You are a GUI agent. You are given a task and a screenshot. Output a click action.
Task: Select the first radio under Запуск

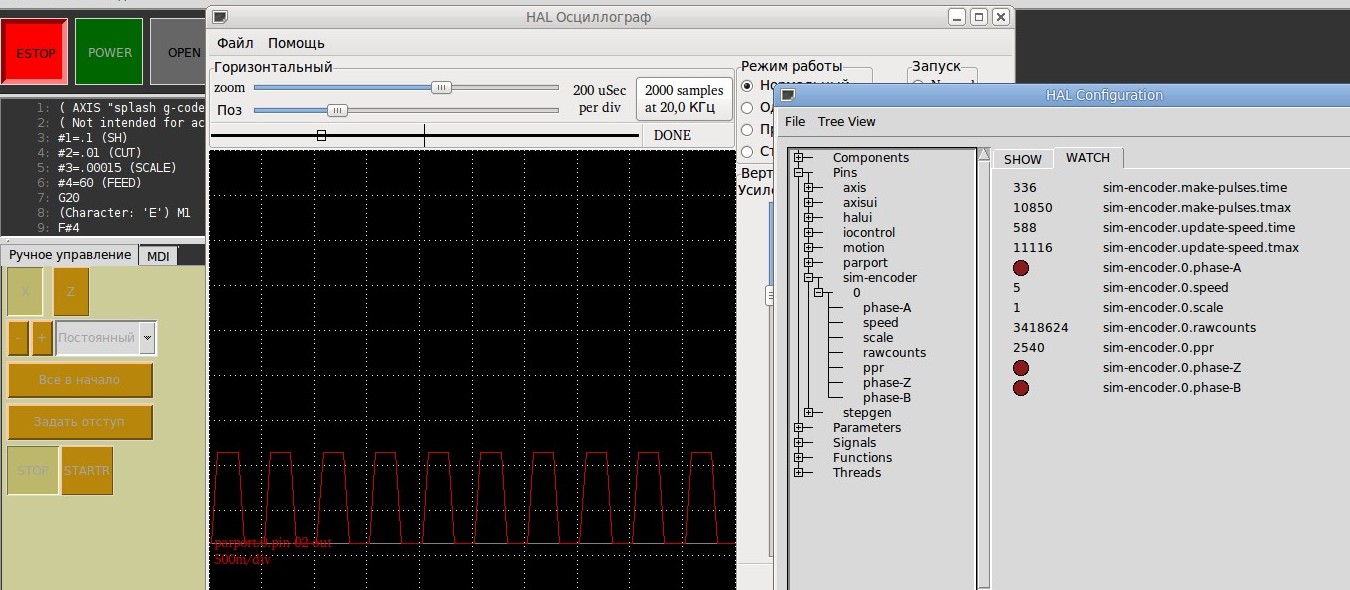point(918,86)
